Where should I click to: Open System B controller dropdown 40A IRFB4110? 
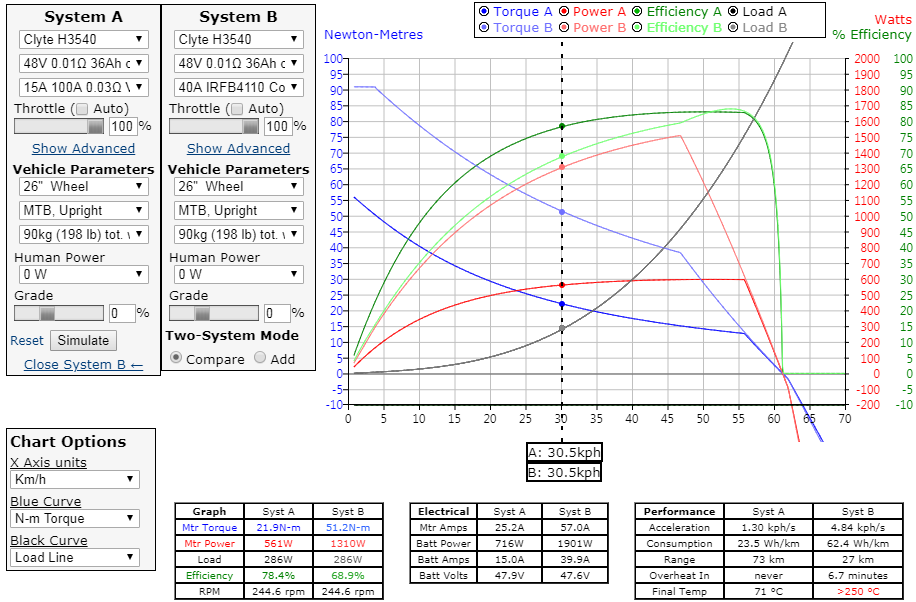239,87
